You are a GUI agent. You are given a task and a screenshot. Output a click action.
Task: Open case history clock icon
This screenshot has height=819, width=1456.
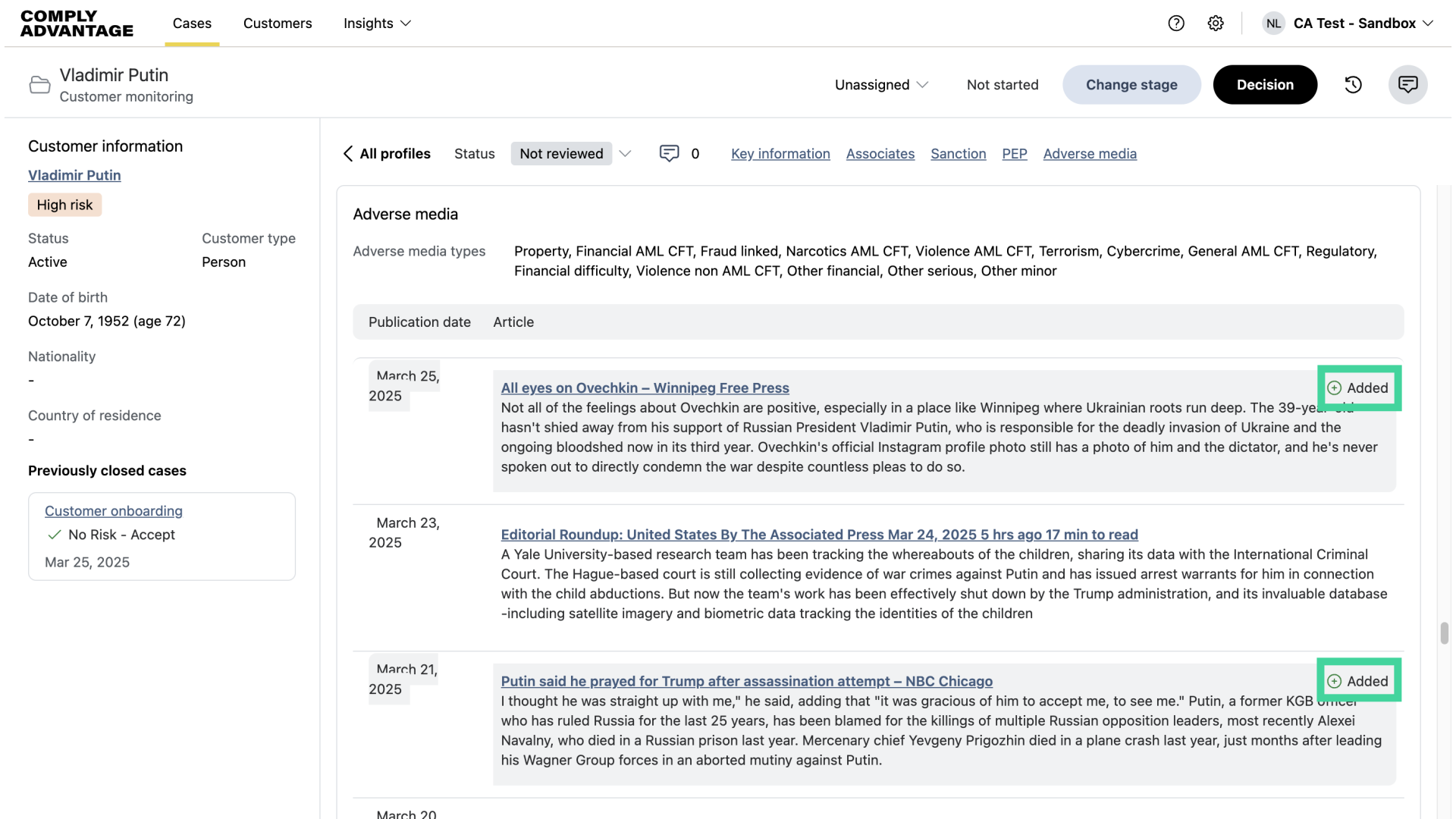tap(1354, 85)
